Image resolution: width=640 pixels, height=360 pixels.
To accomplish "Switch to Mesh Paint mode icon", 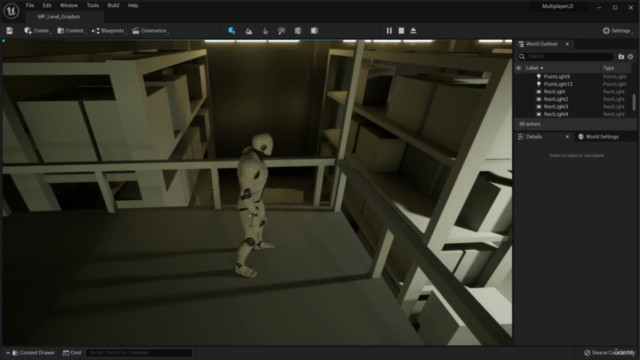I will pyautogui.click(x=281, y=31).
